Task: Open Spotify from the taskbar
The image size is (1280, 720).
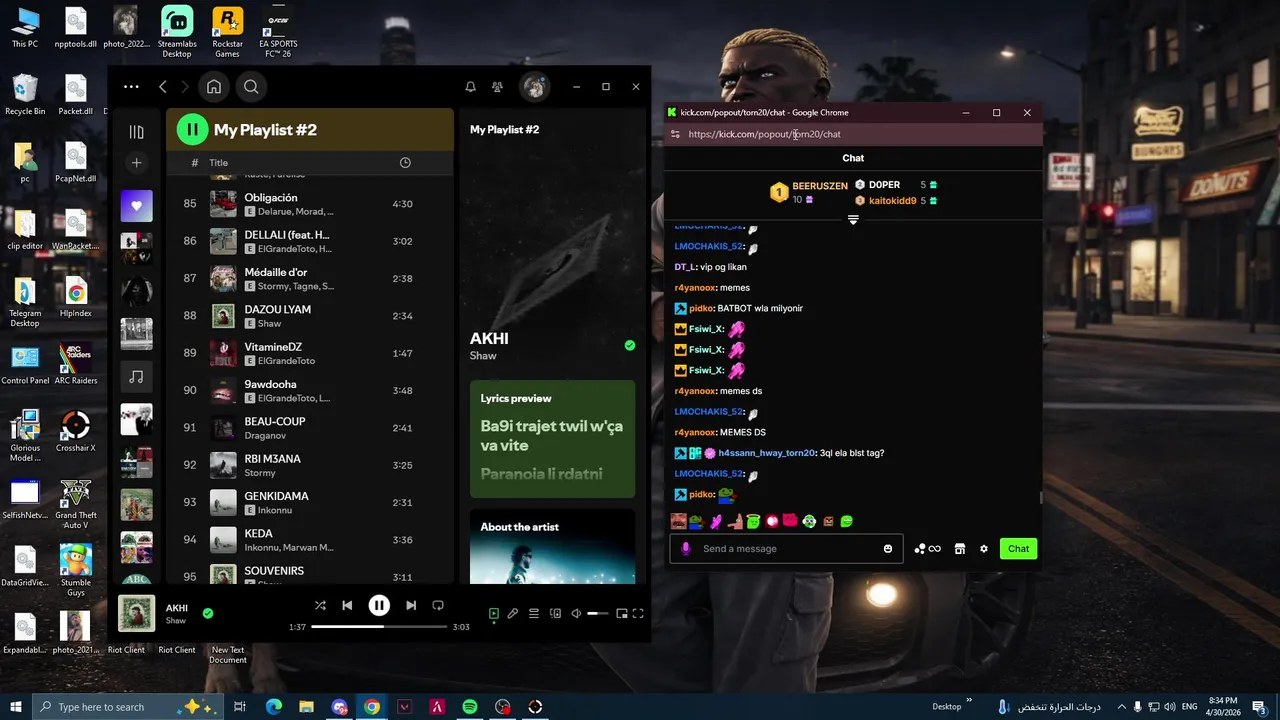Action: coord(470,707)
